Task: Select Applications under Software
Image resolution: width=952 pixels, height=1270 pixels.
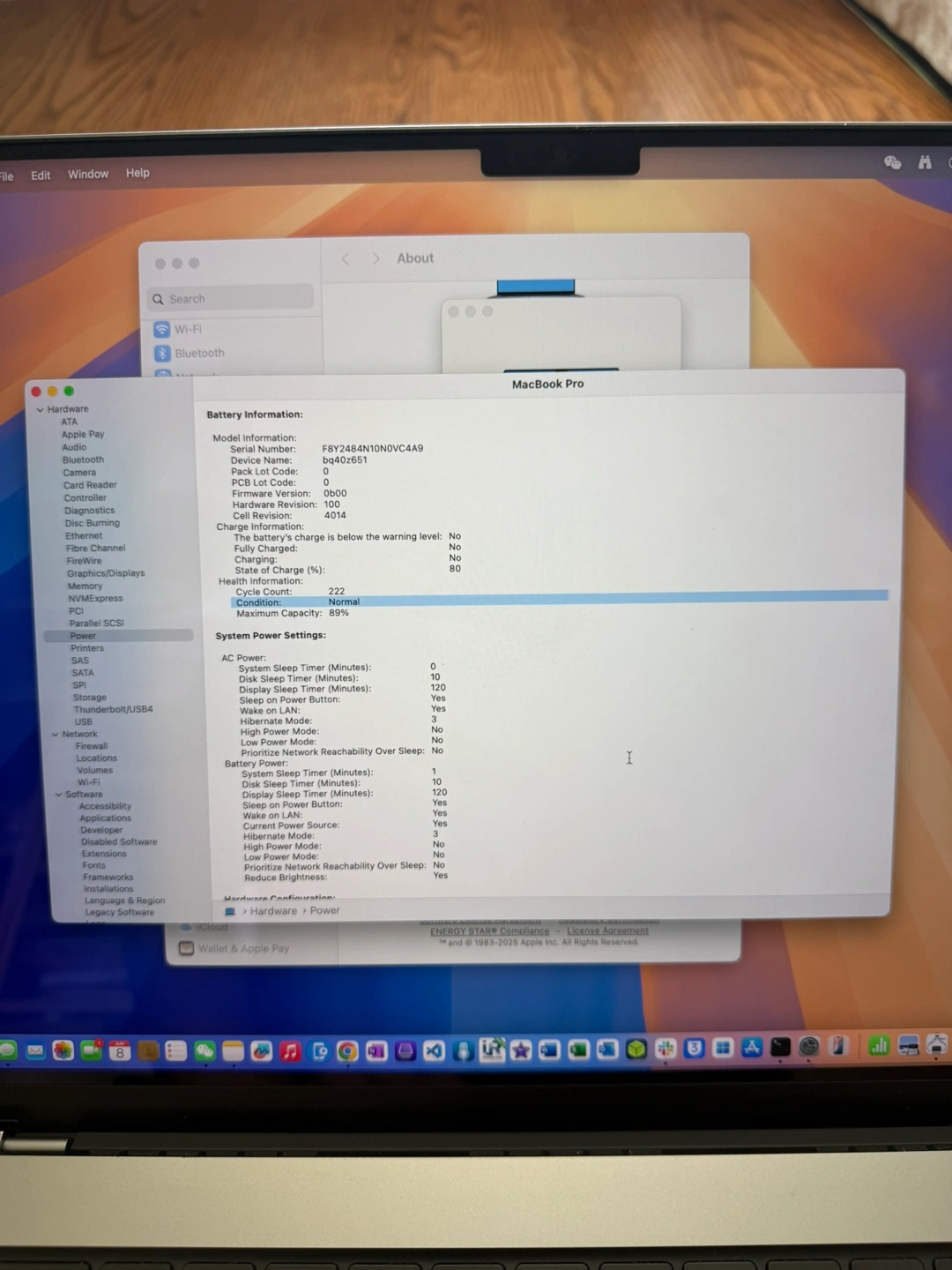Action: pyautogui.click(x=105, y=818)
